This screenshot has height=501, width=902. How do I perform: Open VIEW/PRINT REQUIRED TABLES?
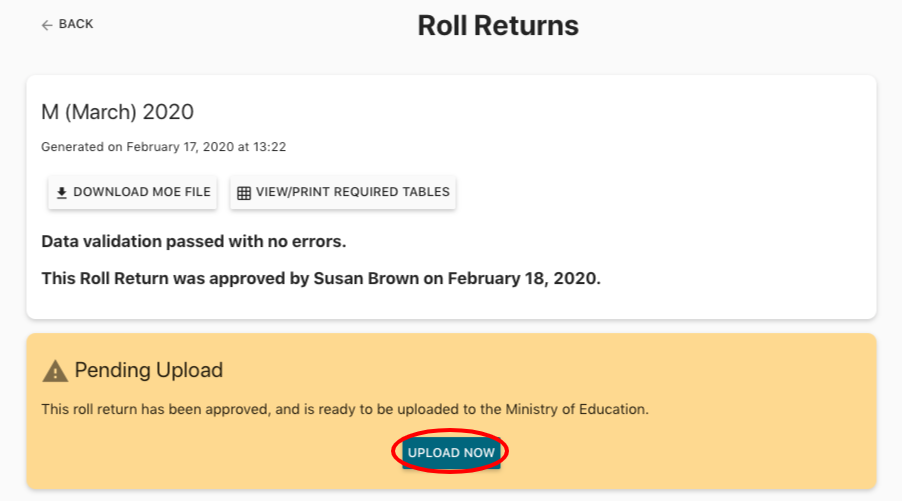point(352,192)
